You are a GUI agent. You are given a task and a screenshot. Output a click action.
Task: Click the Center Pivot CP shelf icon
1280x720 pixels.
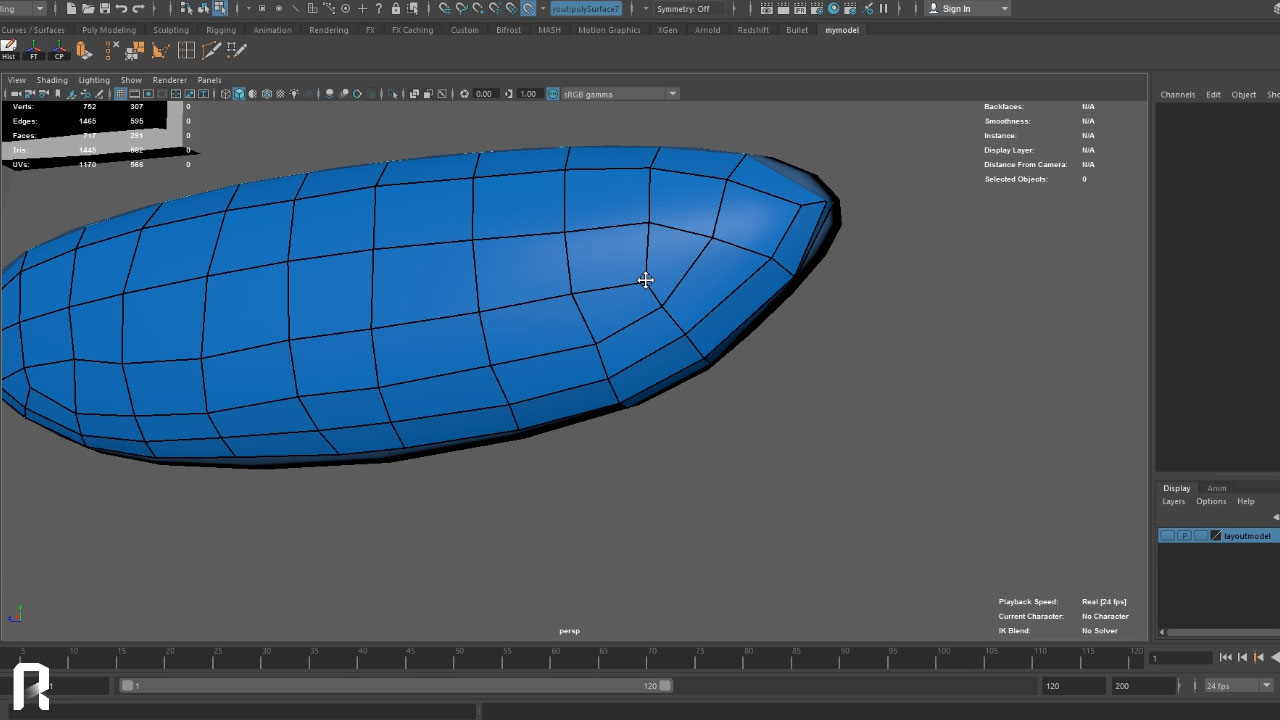tap(59, 51)
